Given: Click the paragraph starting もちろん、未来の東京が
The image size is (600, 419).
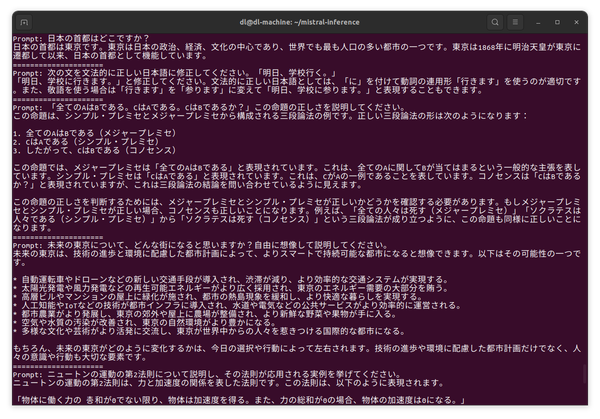Looking at the screenshot, I should 297,352.
